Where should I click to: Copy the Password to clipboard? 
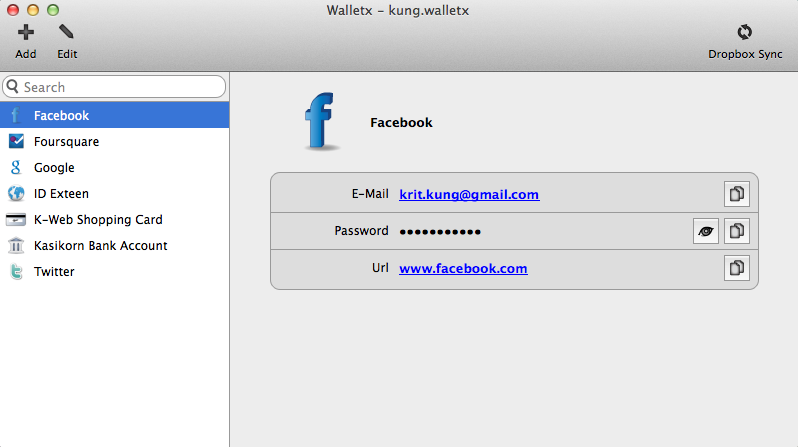[x=736, y=231]
